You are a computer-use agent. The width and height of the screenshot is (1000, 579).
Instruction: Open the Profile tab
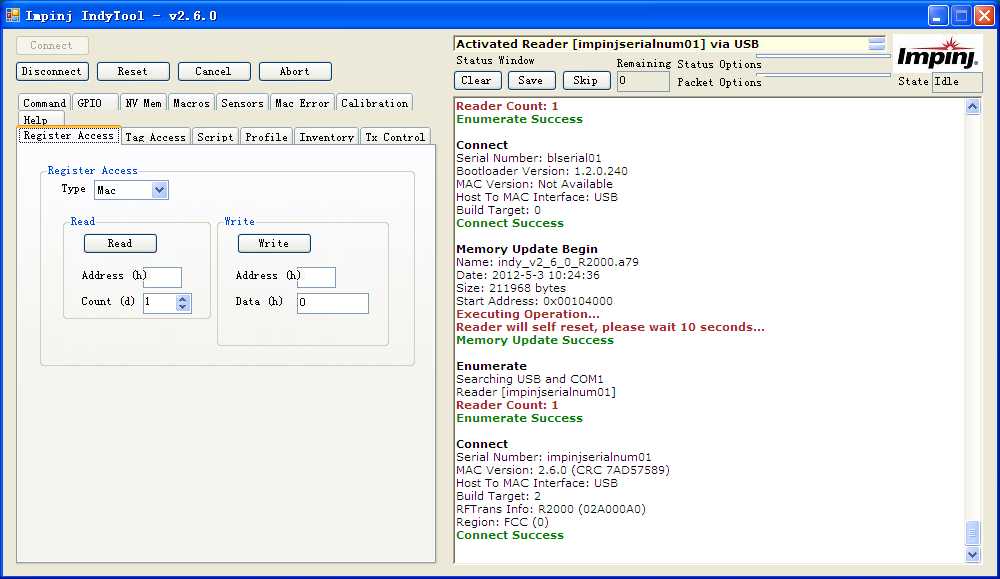(x=267, y=137)
